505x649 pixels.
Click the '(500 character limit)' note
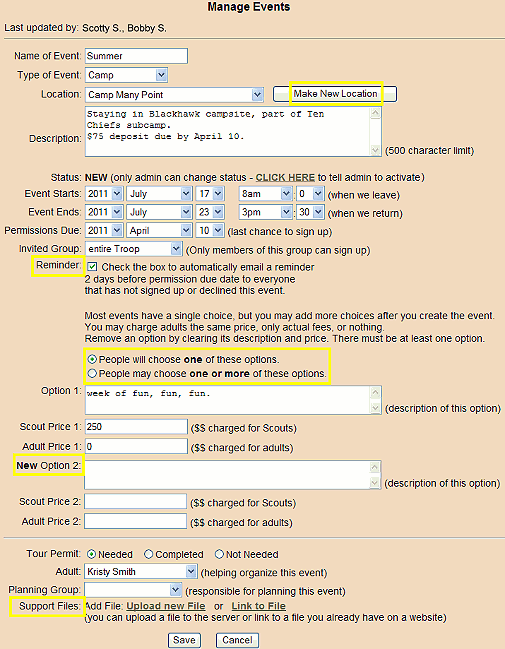pyautogui.click(x=429, y=151)
